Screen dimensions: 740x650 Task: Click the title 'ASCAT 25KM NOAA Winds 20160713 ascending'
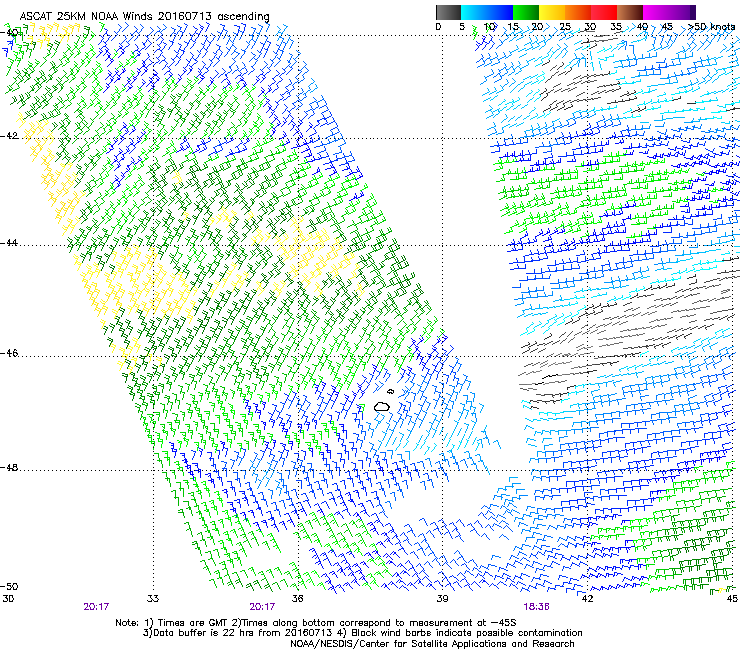point(144,17)
